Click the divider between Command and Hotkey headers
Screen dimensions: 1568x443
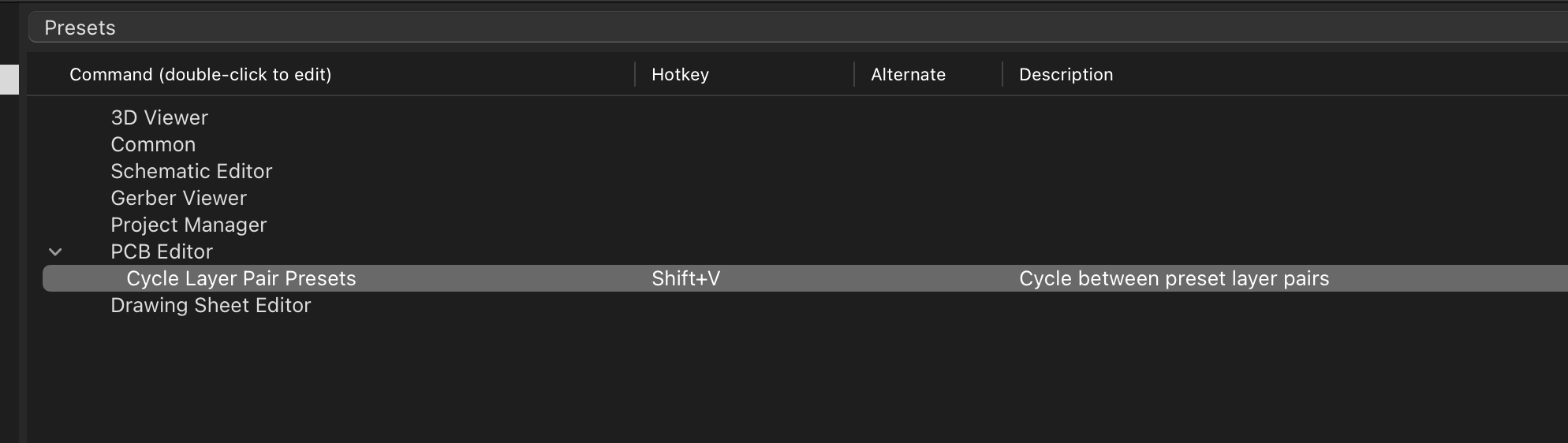tap(635, 74)
